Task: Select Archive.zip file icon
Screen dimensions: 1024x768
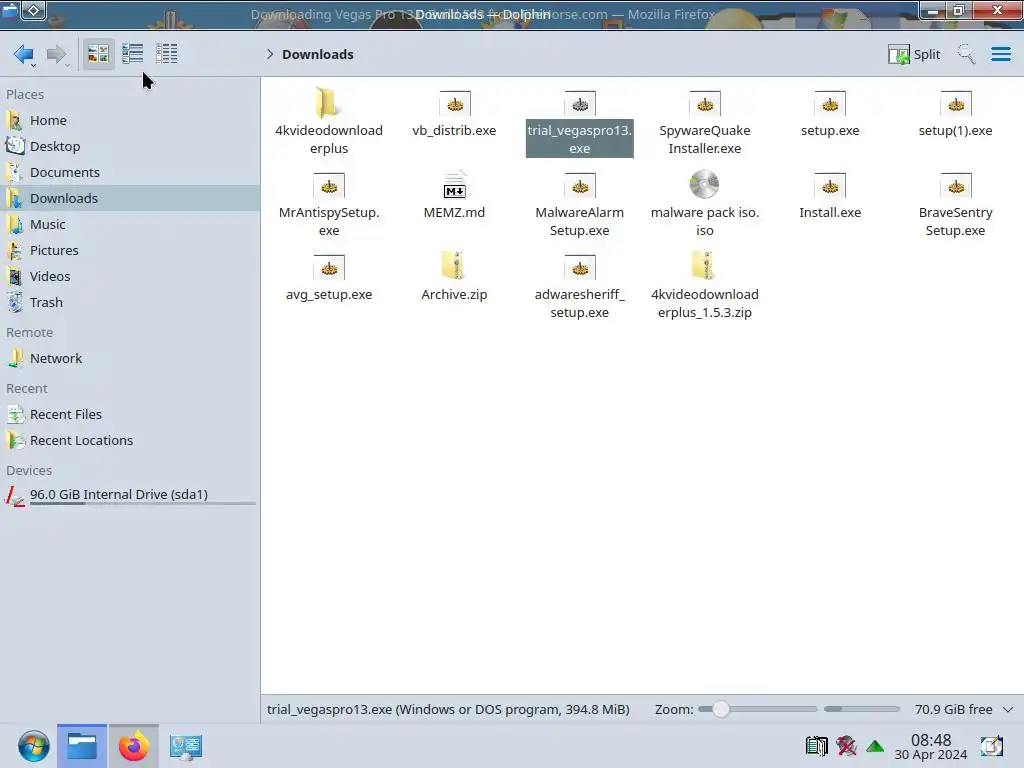Action: tap(455, 266)
